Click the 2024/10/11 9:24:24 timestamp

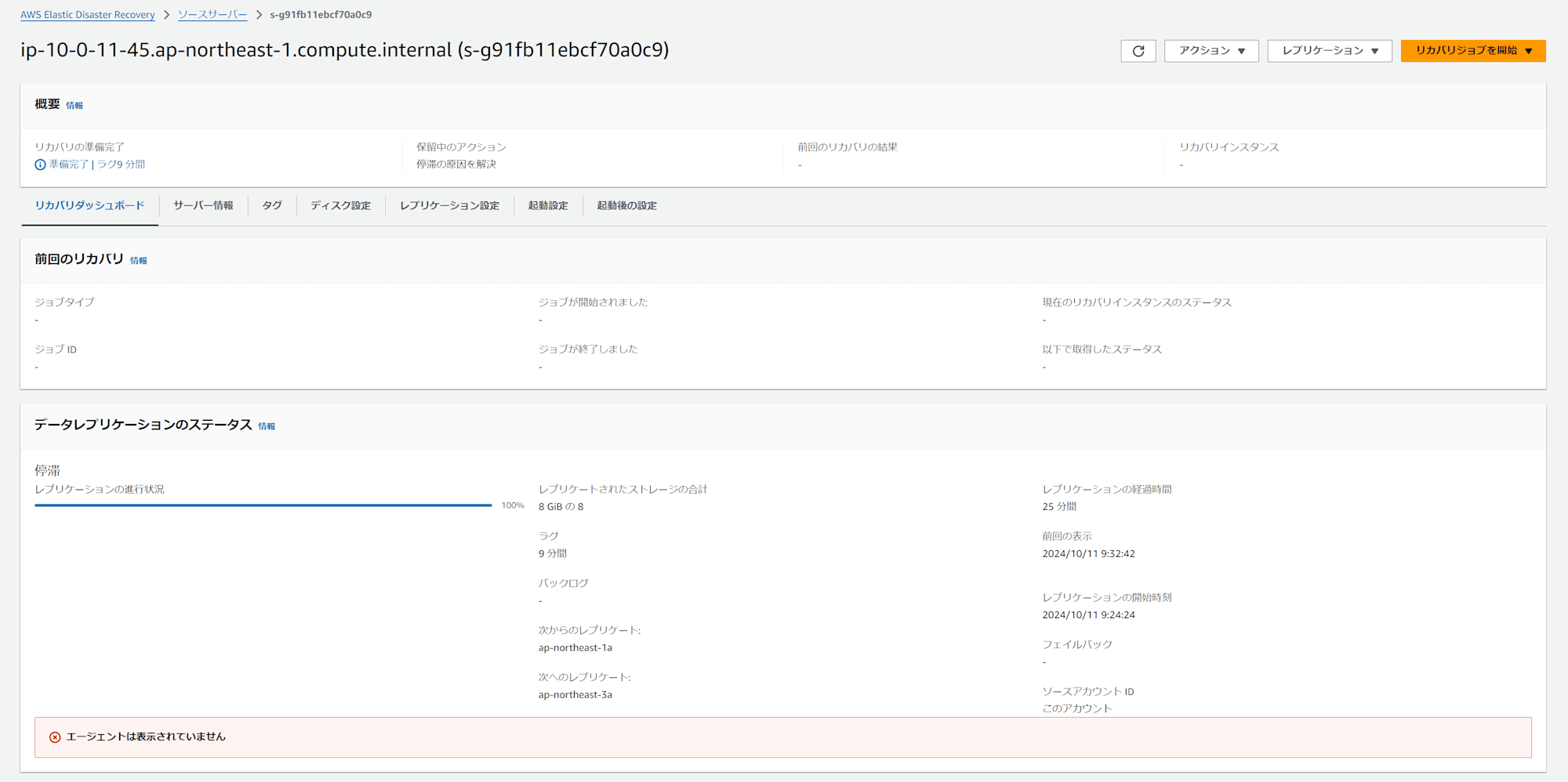(1088, 615)
